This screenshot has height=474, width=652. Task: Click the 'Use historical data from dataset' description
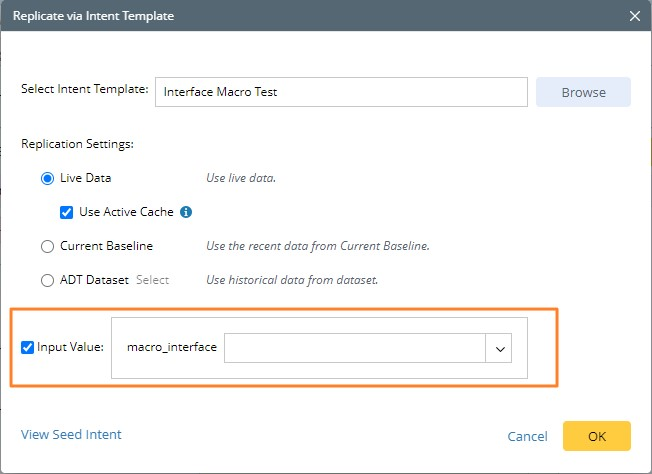(x=292, y=280)
